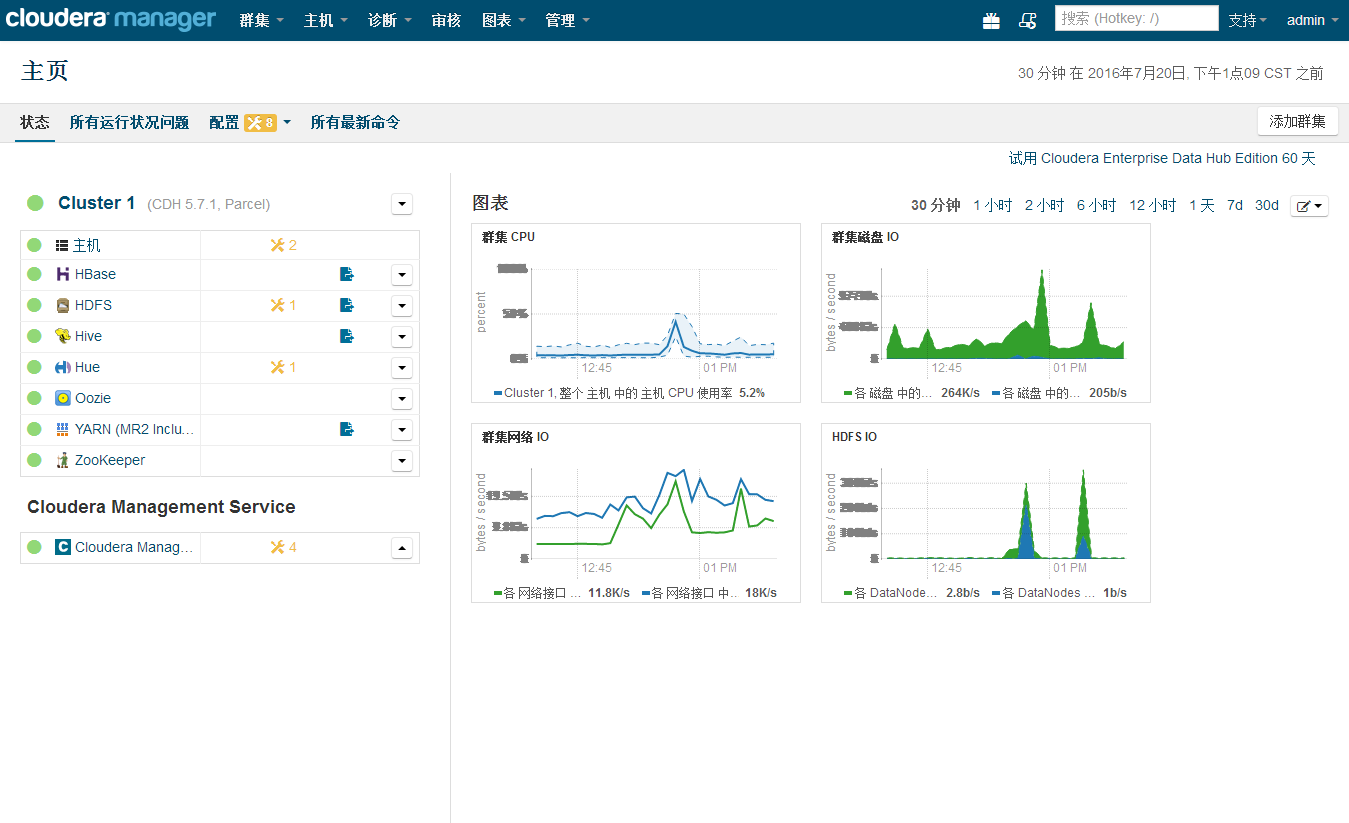Open the YARN actions dropdown arrow
1349x823 pixels.
(x=402, y=429)
